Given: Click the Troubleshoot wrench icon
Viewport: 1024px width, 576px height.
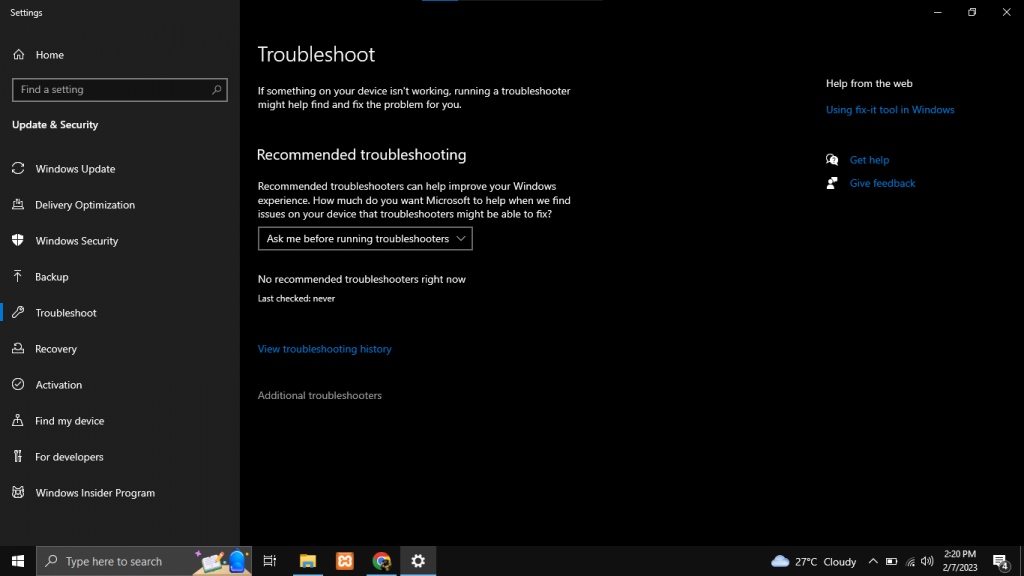Looking at the screenshot, I should (x=18, y=312).
